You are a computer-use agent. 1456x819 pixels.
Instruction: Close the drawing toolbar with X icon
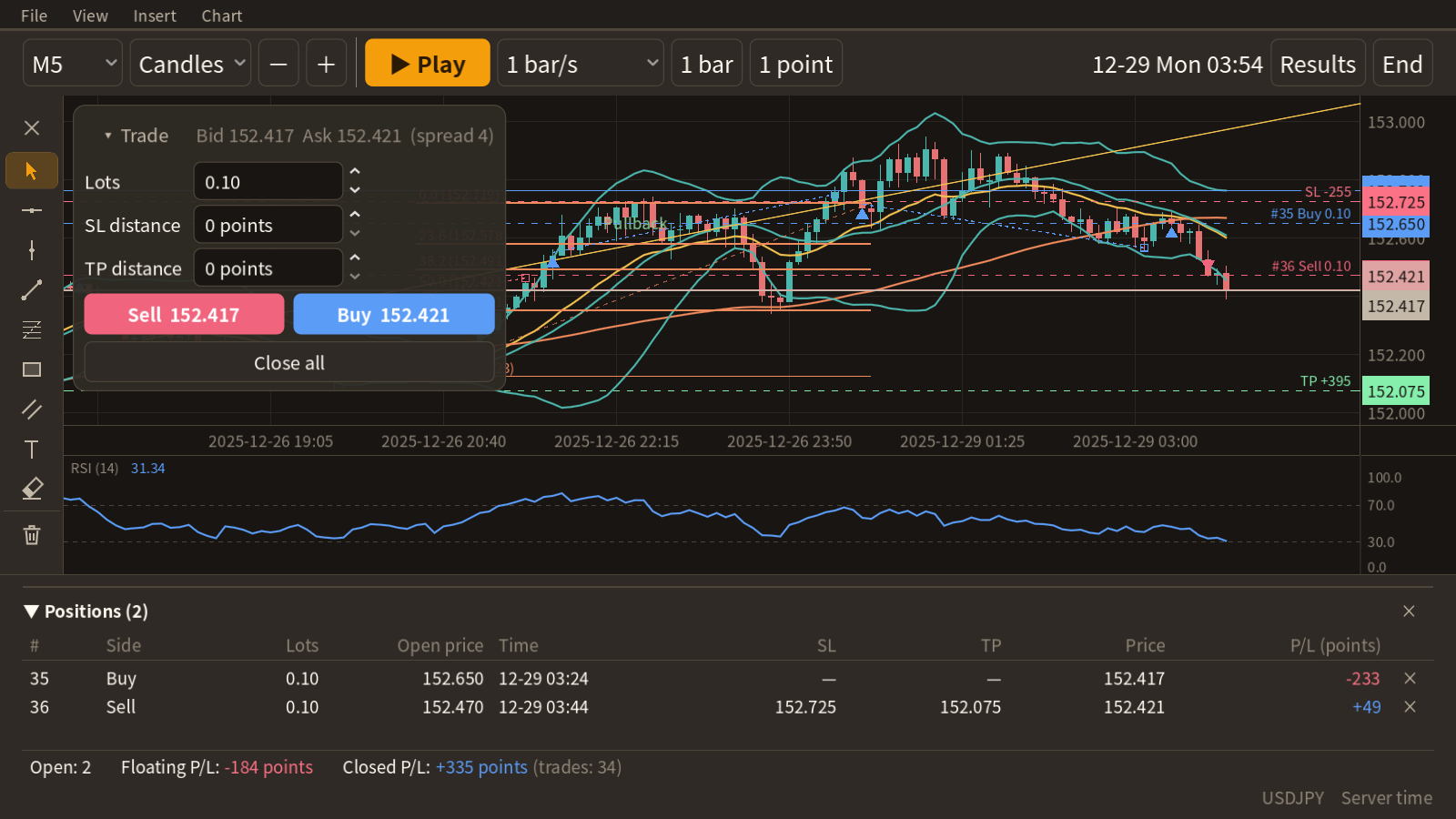point(32,127)
